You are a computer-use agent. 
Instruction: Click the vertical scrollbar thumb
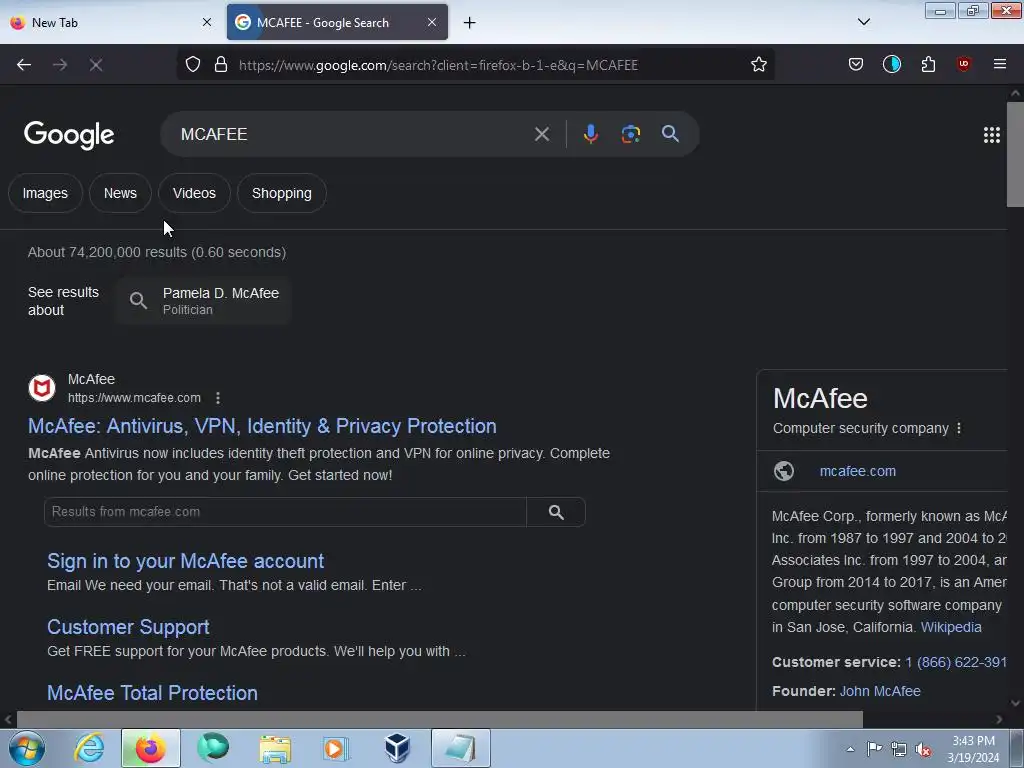[x=1015, y=154]
